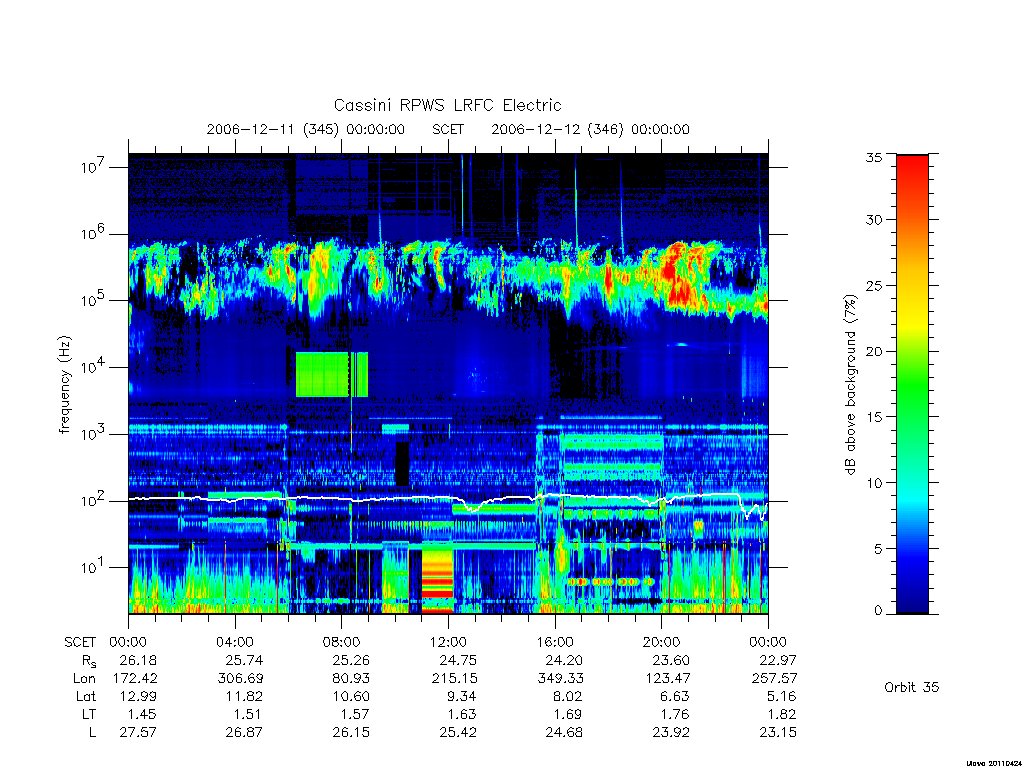Viewport: 1024px width, 768px height.
Task: Click the 10^7 frequency tick label
Action: (93, 167)
